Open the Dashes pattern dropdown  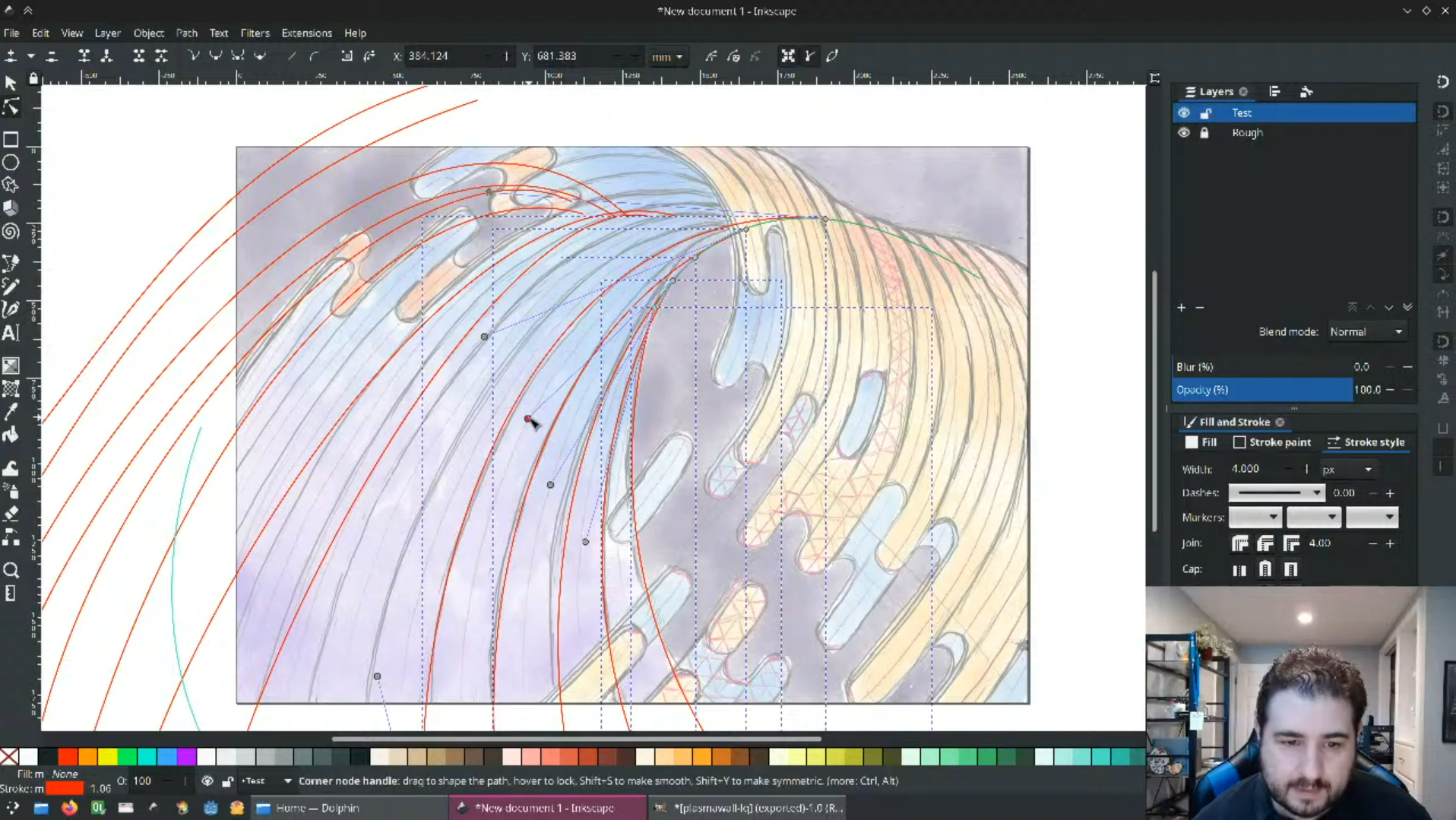click(1276, 493)
